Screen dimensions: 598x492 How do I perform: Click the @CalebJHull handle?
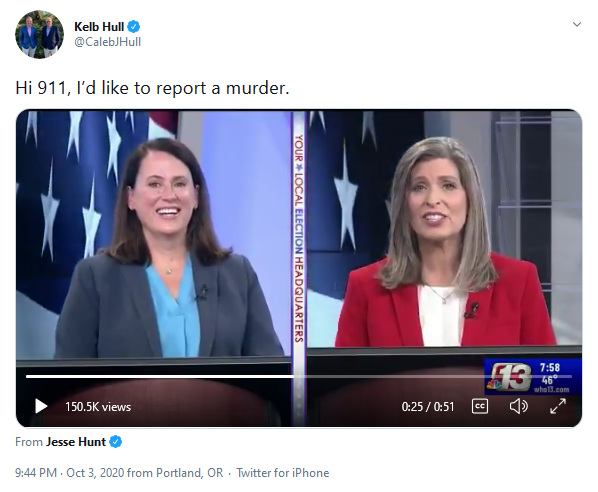[x=108, y=42]
